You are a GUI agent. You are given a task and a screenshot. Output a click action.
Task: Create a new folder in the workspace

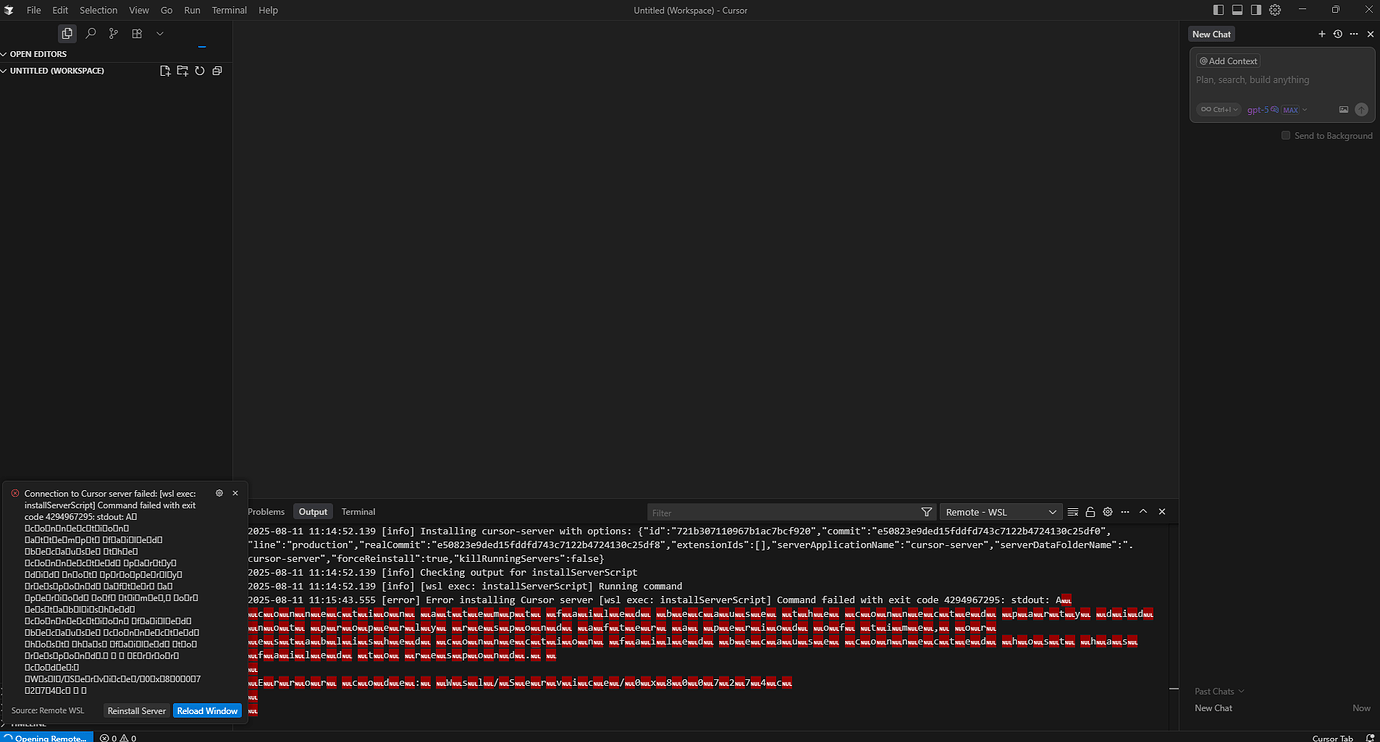pyautogui.click(x=182, y=70)
